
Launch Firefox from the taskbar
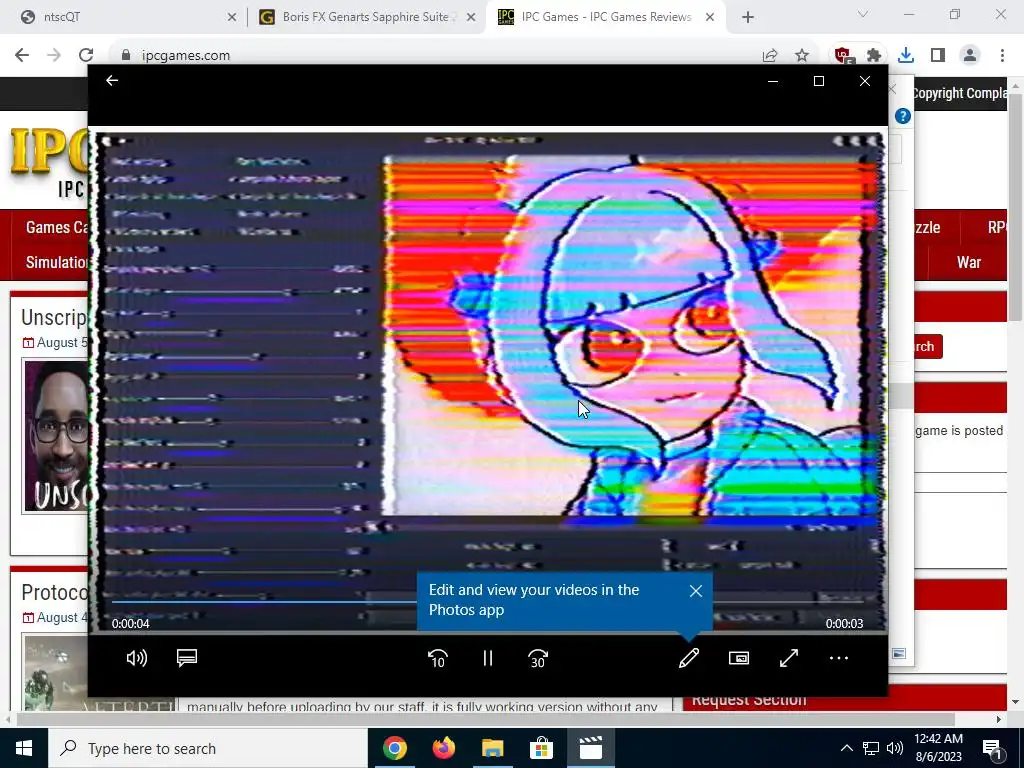click(443, 748)
